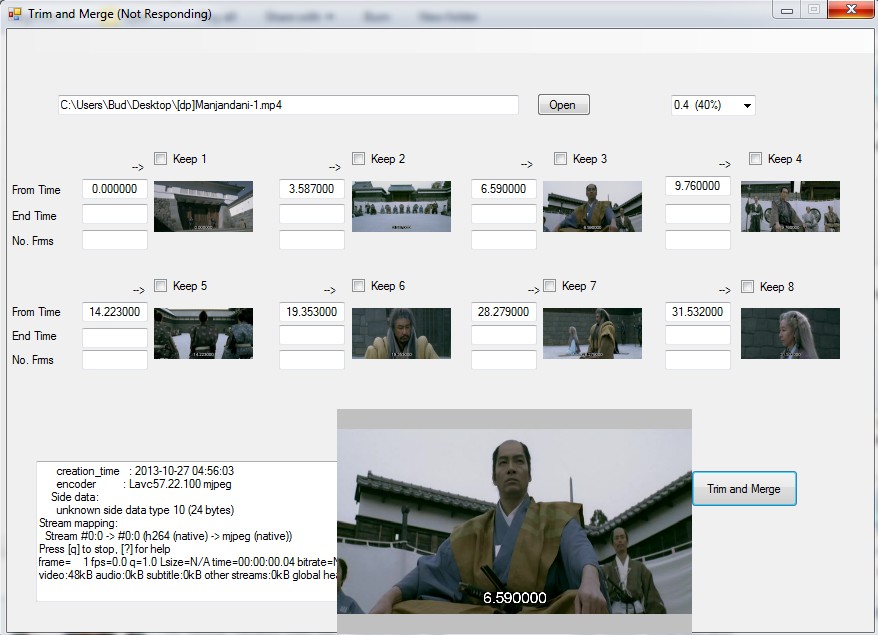
Task: Click the No. Frms field for Keep 4
Action: [x=698, y=240]
